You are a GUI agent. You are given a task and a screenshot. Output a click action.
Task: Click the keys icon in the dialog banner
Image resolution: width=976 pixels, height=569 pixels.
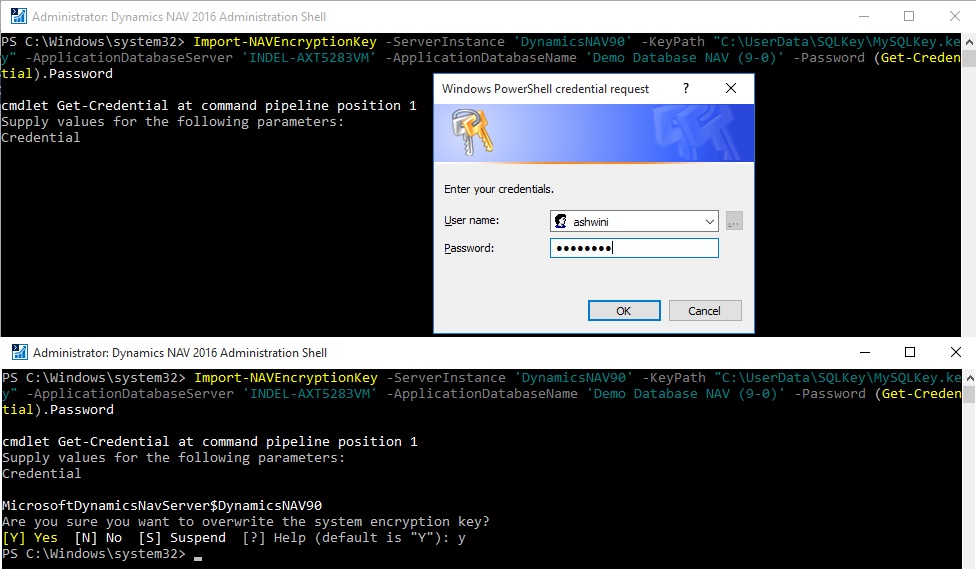click(471, 131)
